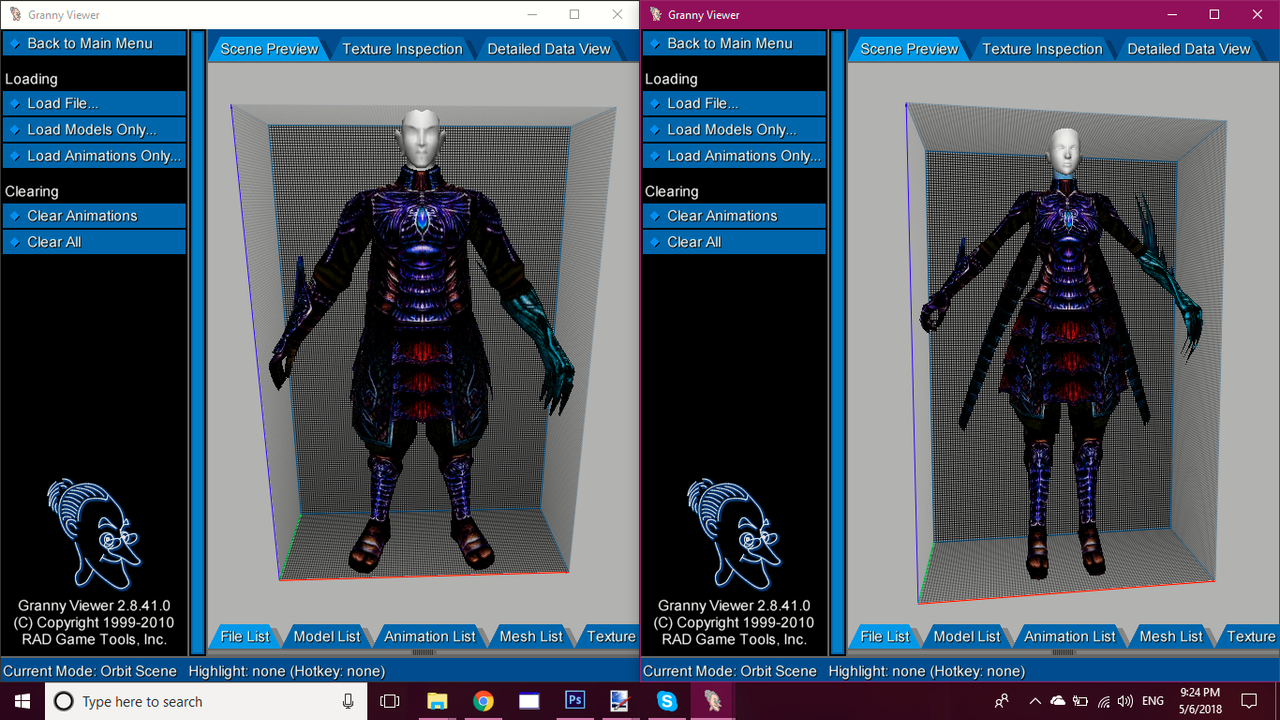
Task: Open Texture Inspection tab in right window
Action: coord(1042,48)
